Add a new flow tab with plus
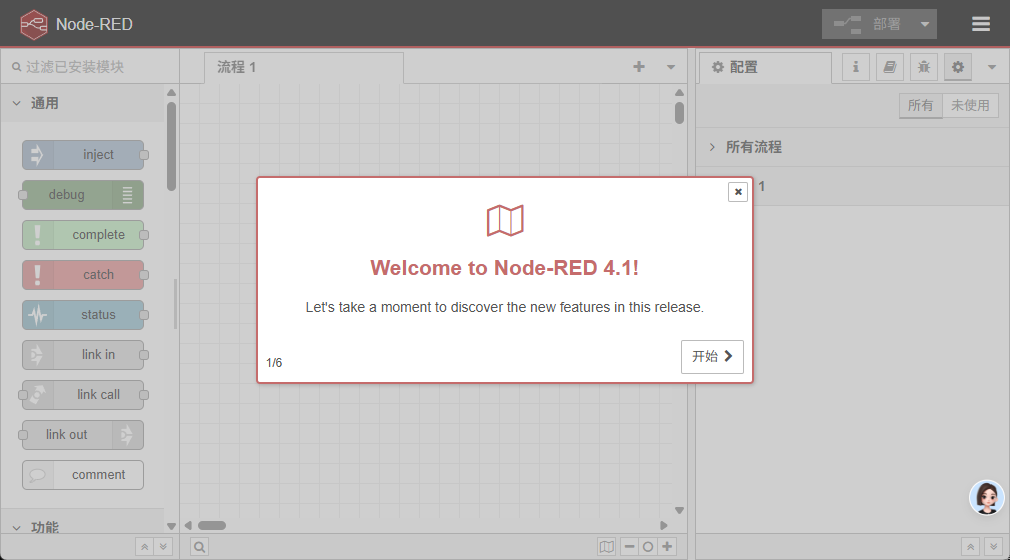Screen dimensions: 1010x560 (x=638, y=66)
